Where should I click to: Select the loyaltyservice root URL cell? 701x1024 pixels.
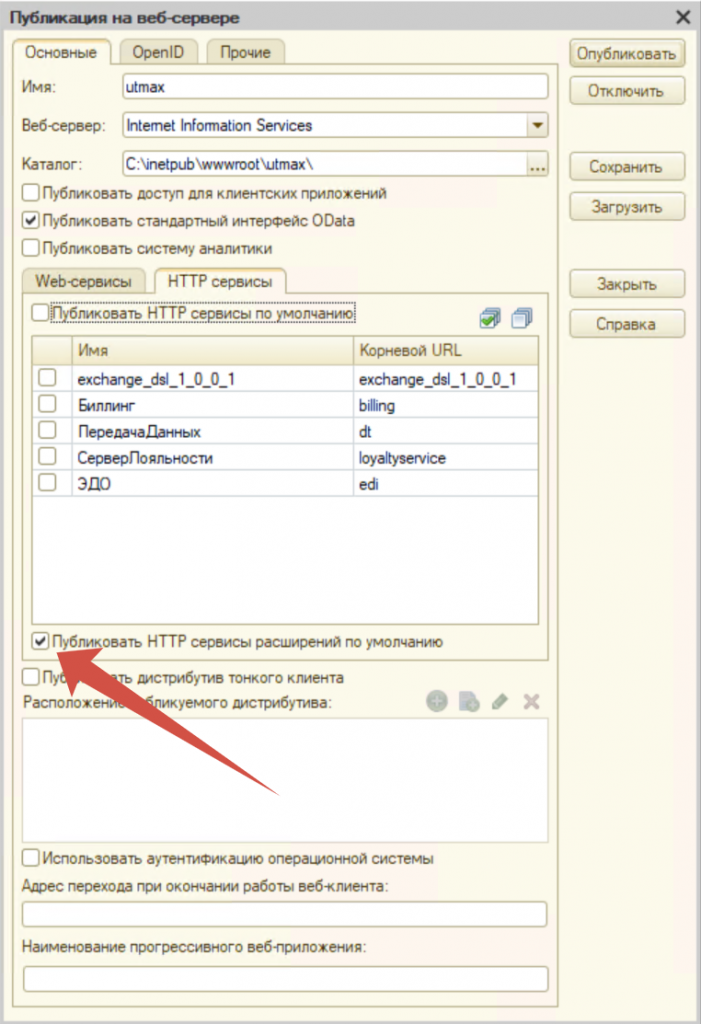[446, 457]
